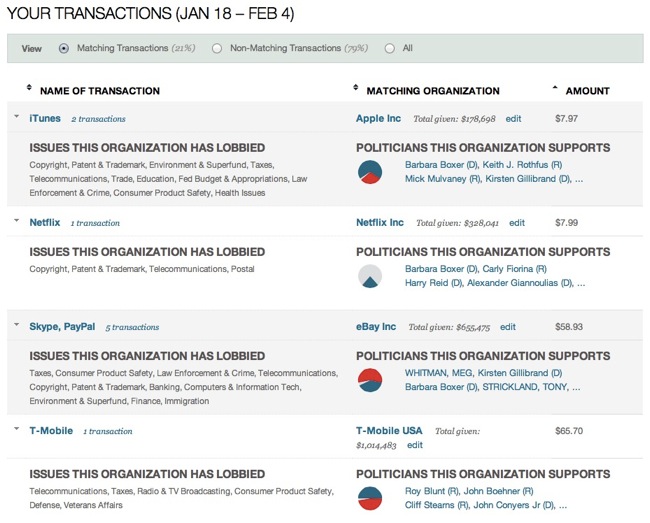Open Alexander Giannoulias (D) link
The width and height of the screenshot is (650, 523).
tap(520, 283)
